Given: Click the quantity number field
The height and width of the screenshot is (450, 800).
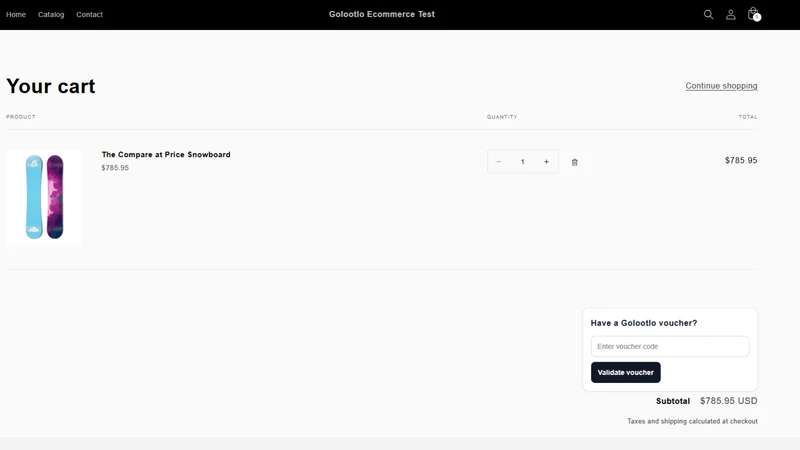Looking at the screenshot, I should 522,162.
